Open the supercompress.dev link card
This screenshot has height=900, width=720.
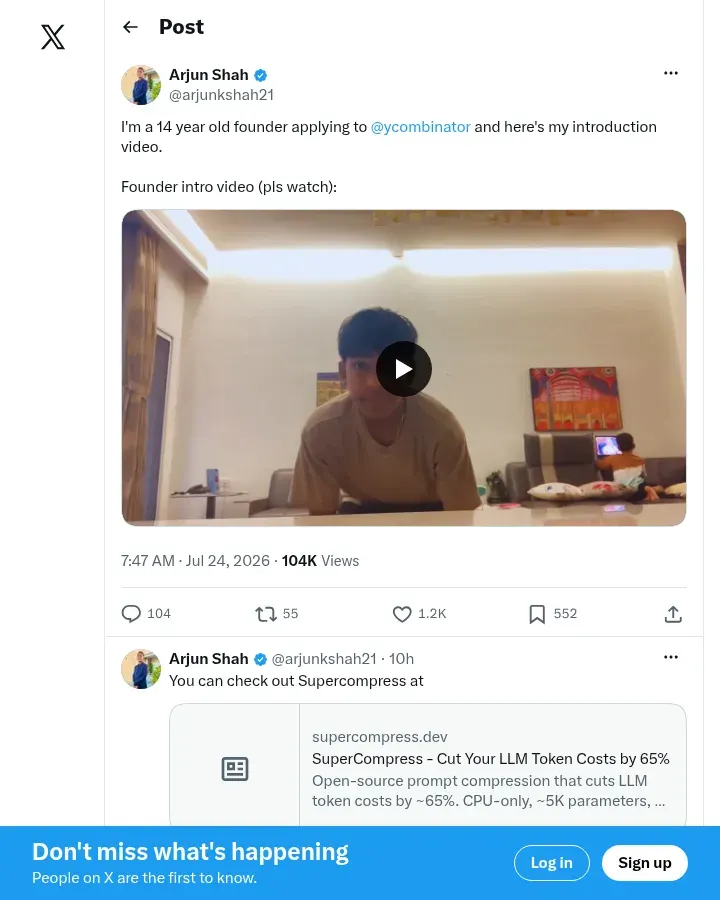tap(428, 765)
